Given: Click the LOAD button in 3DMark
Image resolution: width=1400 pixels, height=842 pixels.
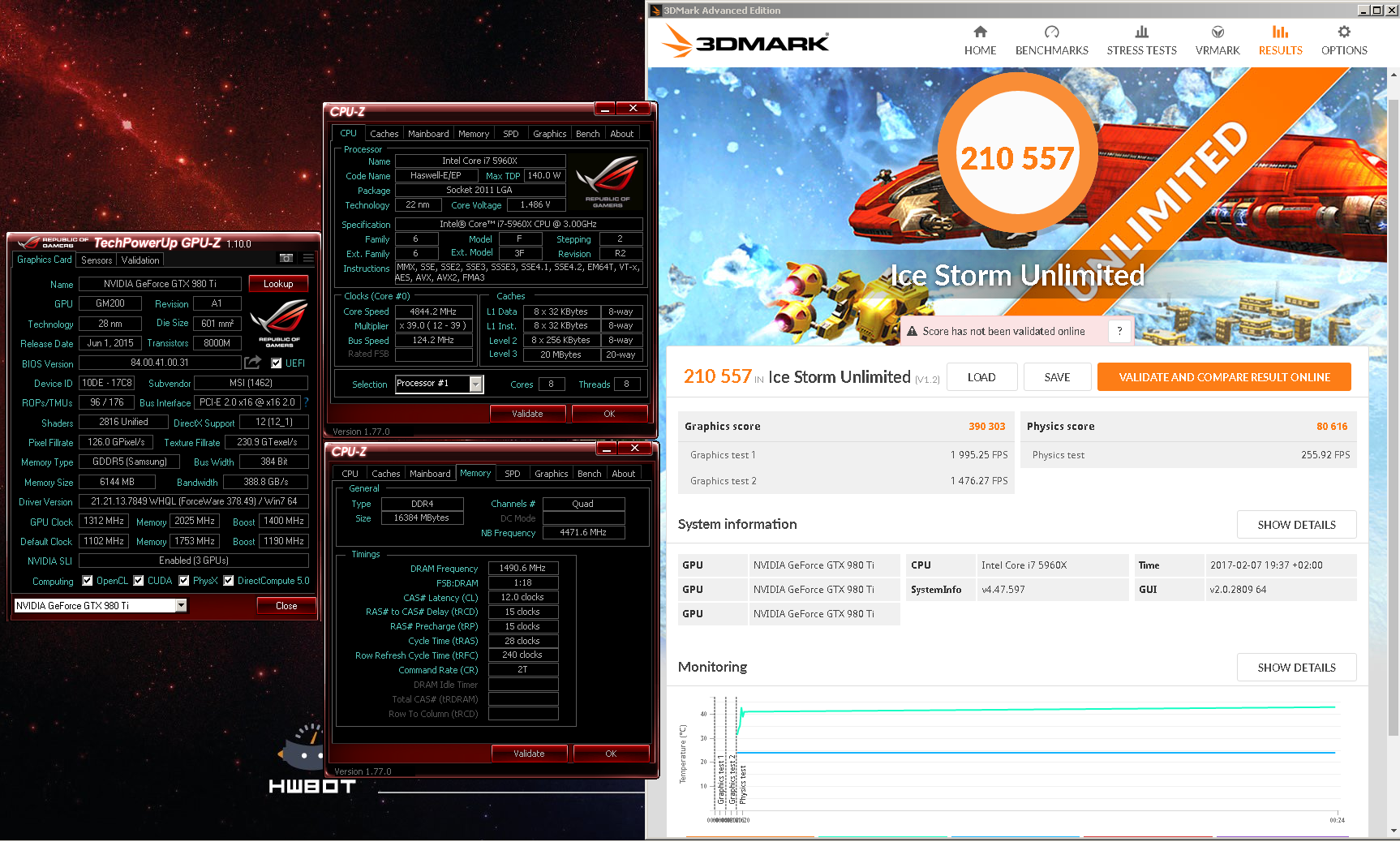Looking at the screenshot, I should 981,377.
